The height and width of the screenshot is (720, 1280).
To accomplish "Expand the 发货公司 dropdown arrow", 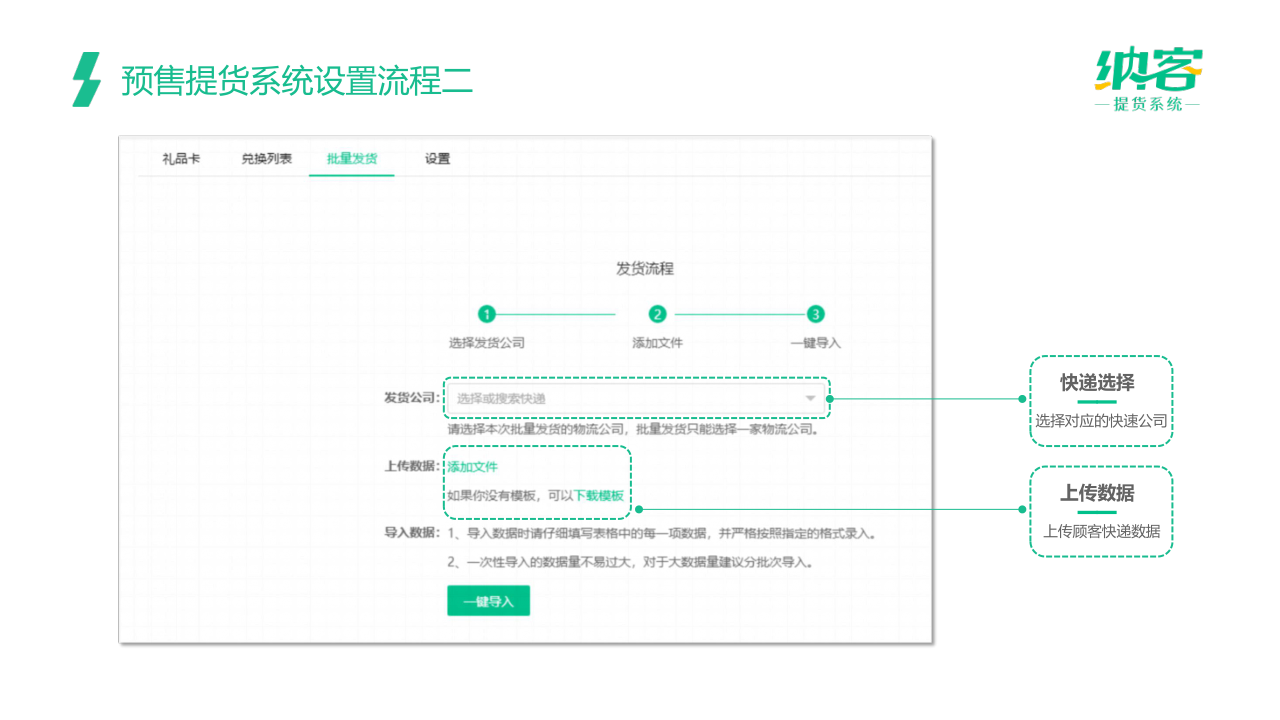I will click(810, 398).
